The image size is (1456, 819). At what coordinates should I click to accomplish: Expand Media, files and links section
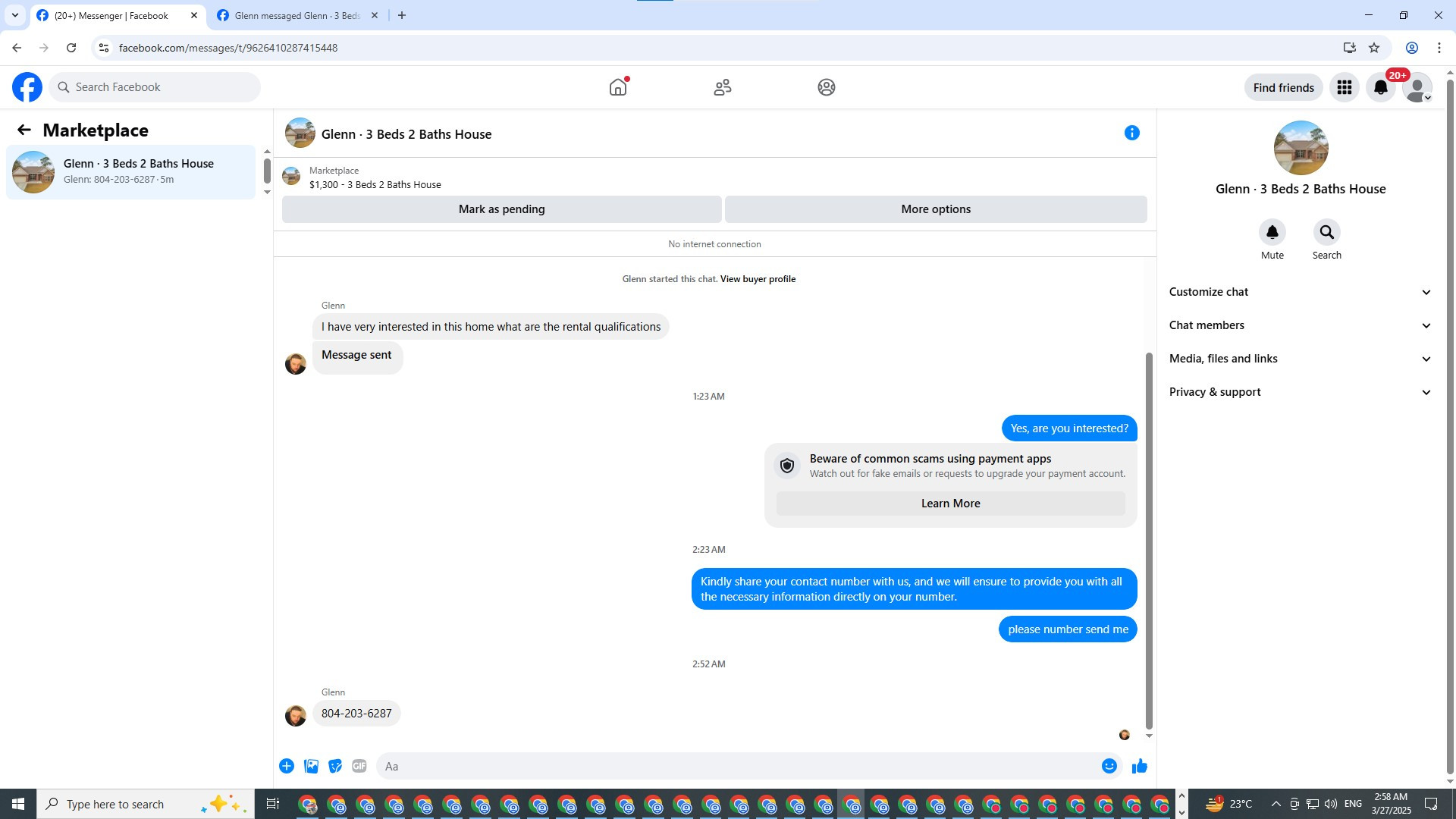[x=1300, y=359]
